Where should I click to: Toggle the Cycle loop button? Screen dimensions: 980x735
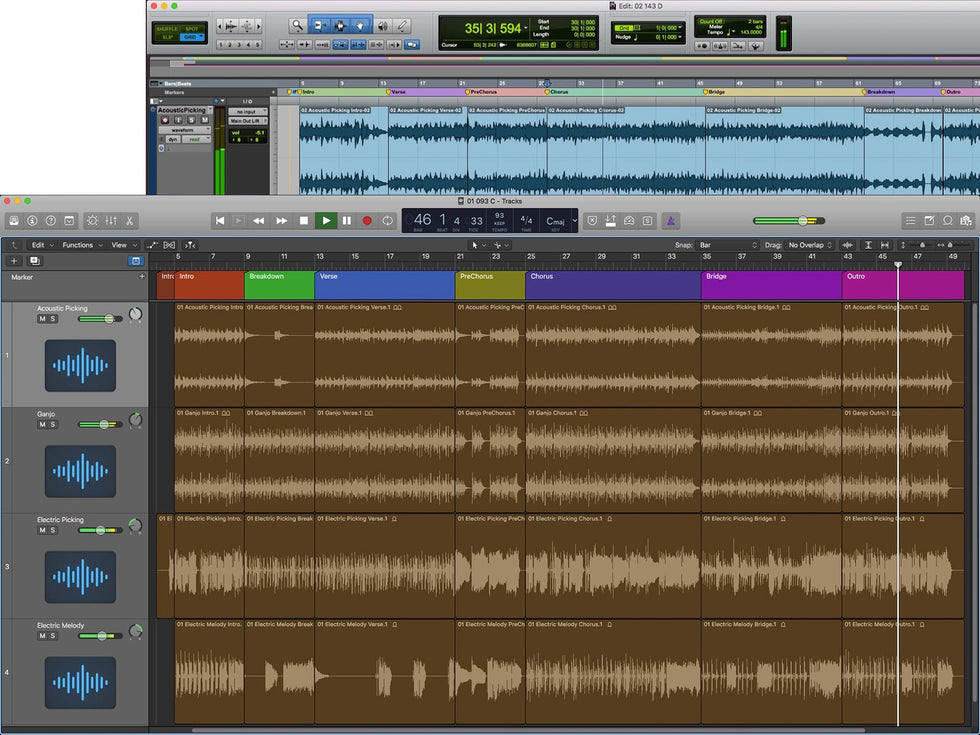(388, 220)
